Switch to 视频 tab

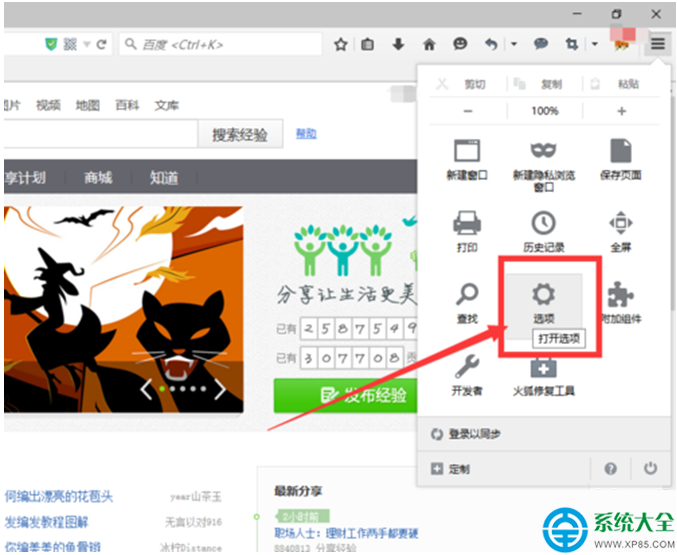(48, 105)
